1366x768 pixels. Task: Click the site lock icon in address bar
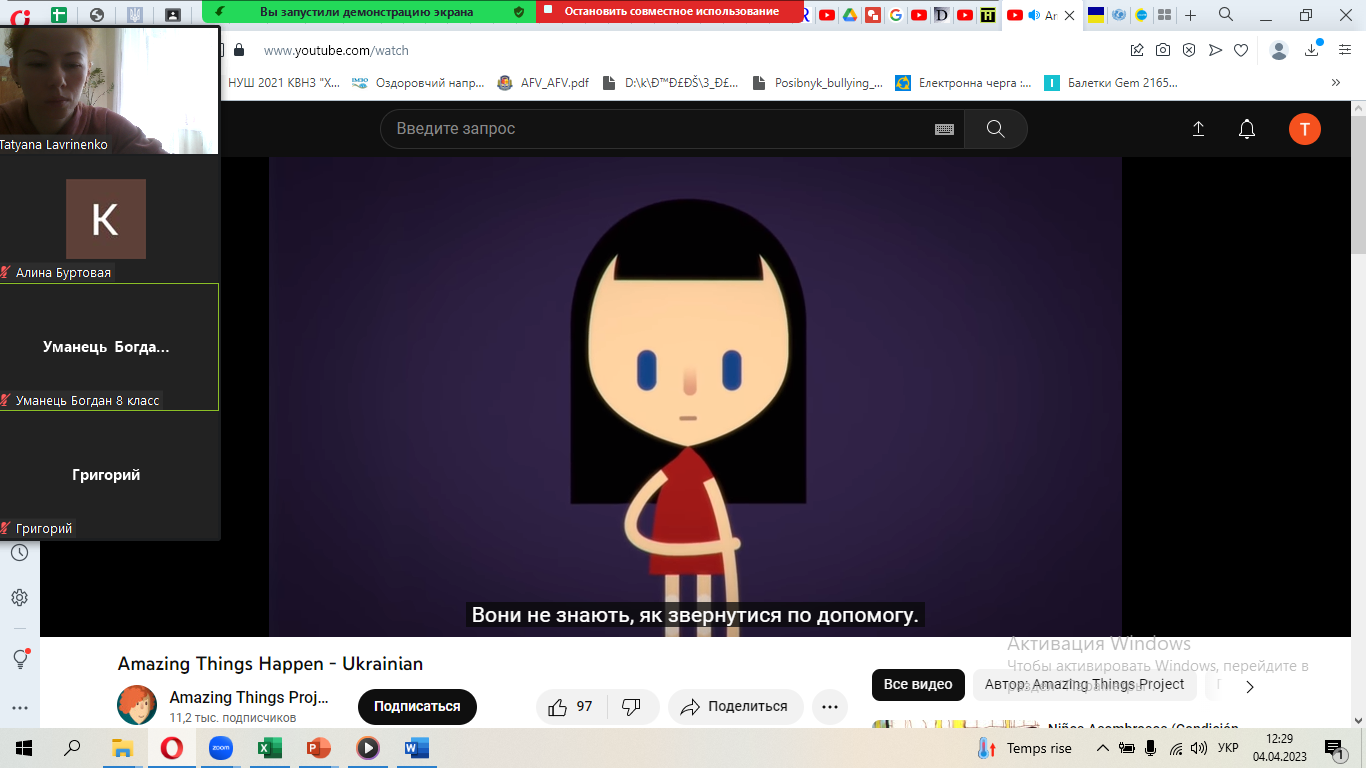click(x=238, y=50)
